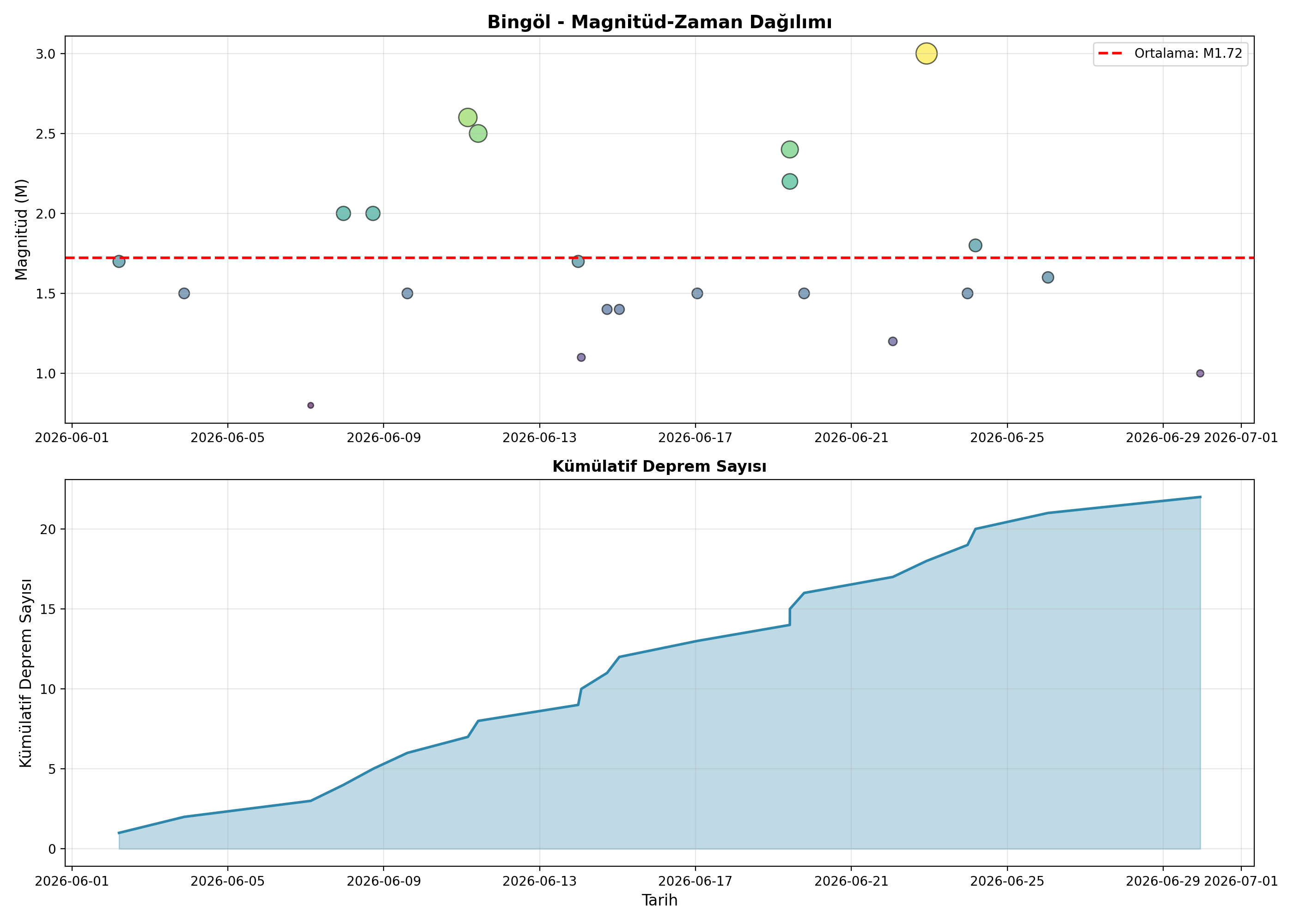Click "2026-06-01" under the magnitude chart
The image size is (1294, 924).
(x=72, y=438)
